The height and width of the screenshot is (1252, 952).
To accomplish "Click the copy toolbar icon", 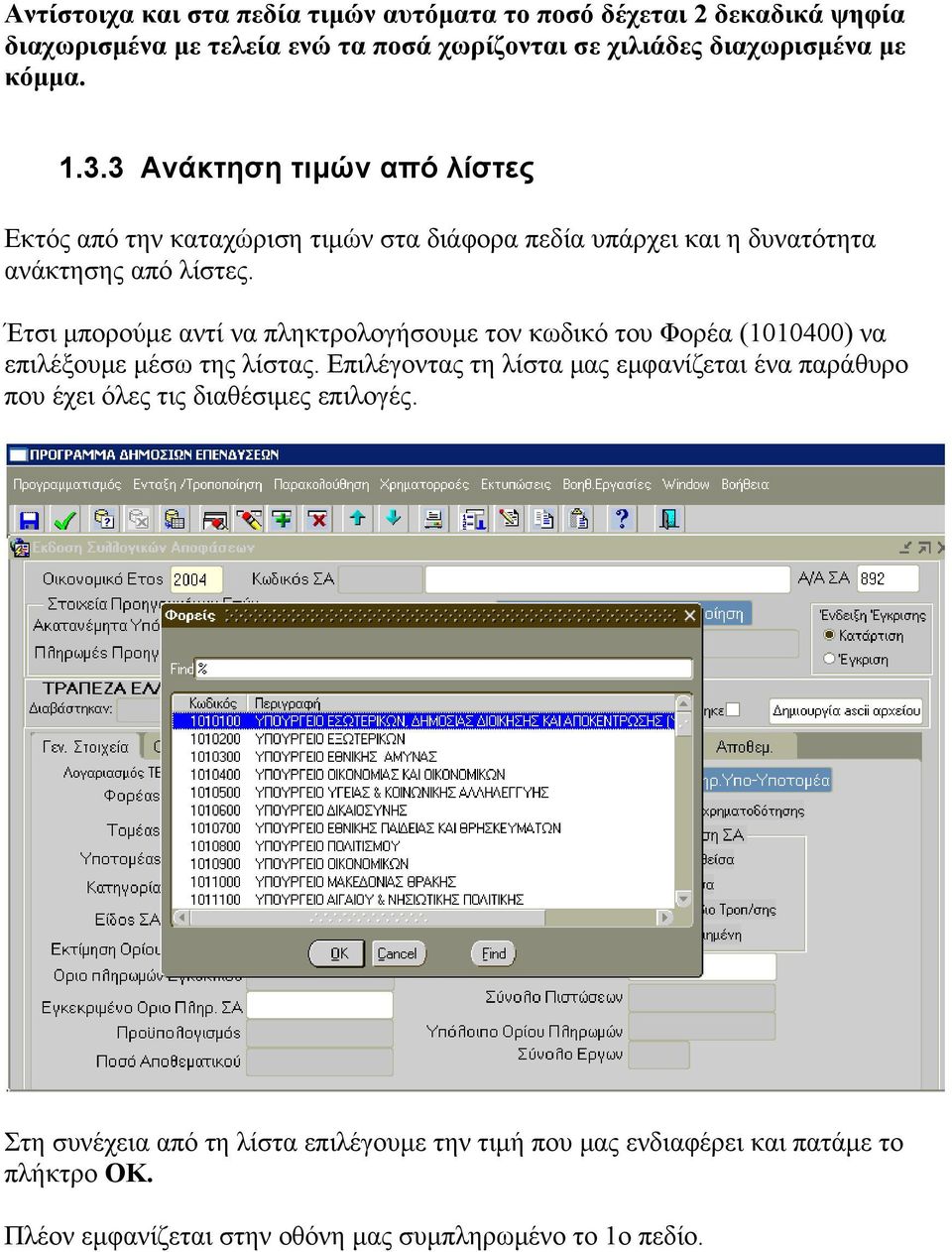I will 543,519.
